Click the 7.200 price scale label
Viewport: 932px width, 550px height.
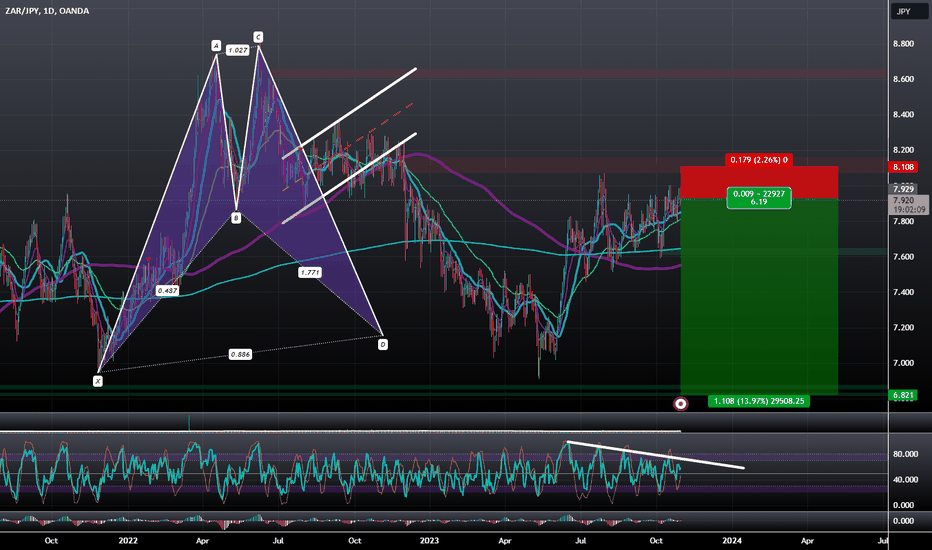[x=903, y=328]
